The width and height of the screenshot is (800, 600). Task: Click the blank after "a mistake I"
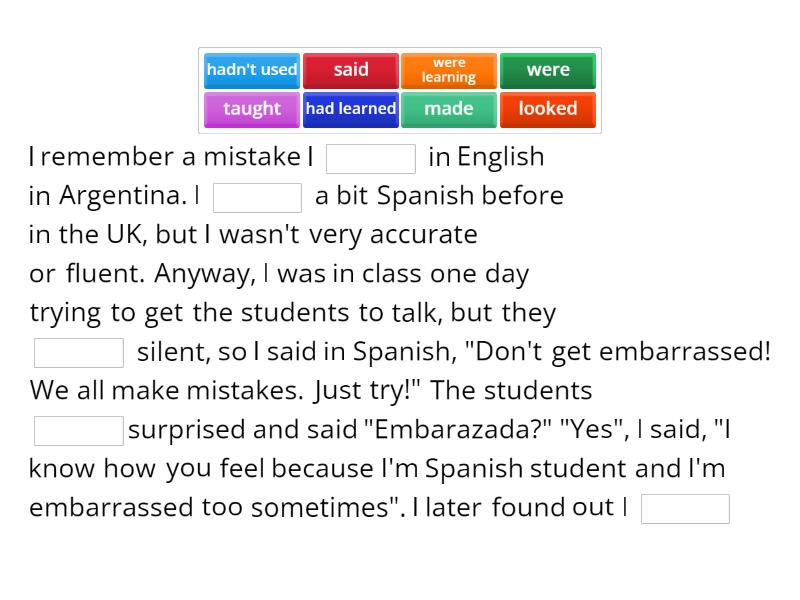pyautogui.click(x=371, y=159)
